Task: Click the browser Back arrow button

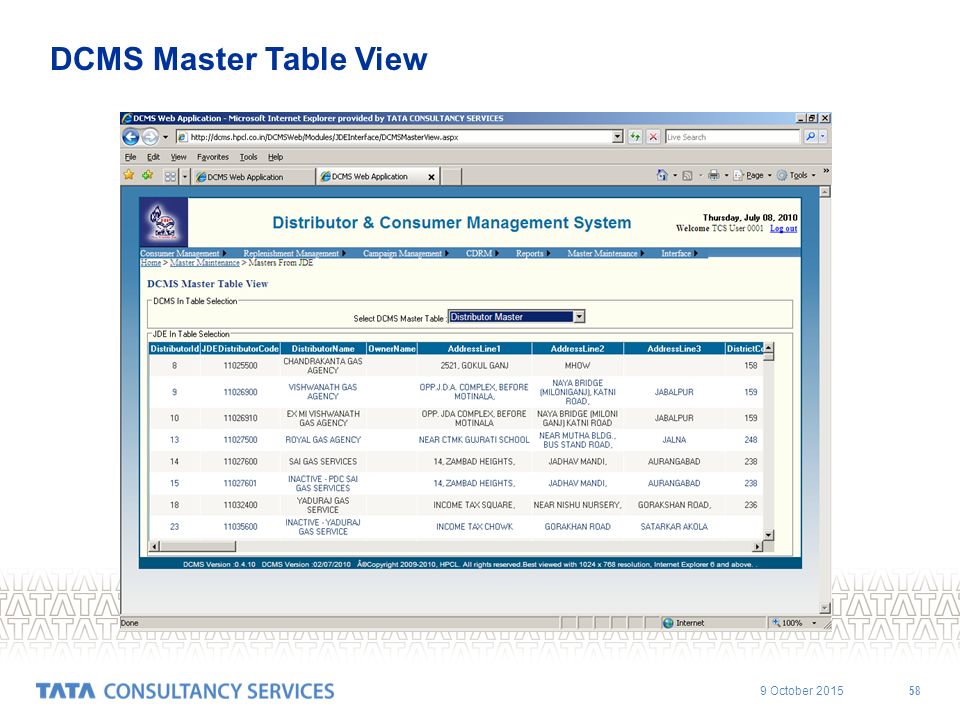Action: pos(131,137)
